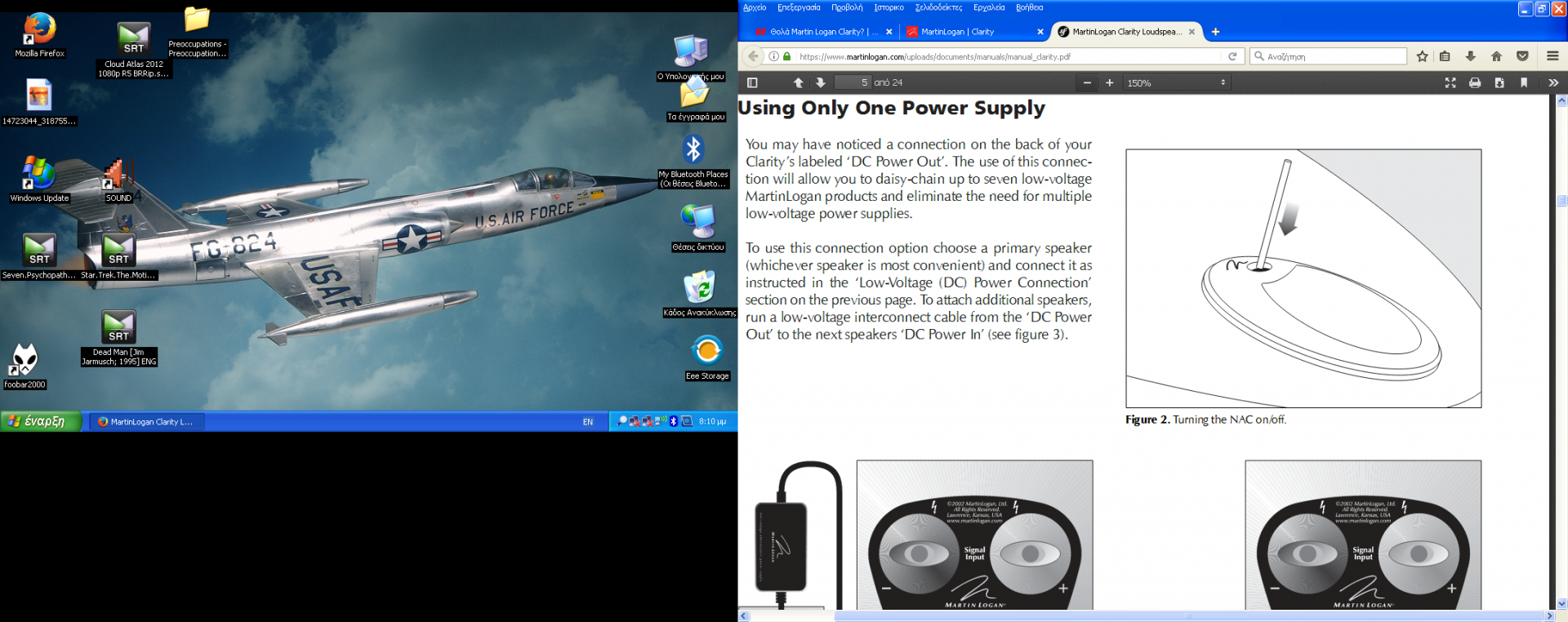Viewport: 1568px width, 622px height.
Task: Go to Firefox home page
Action: coord(1496,56)
